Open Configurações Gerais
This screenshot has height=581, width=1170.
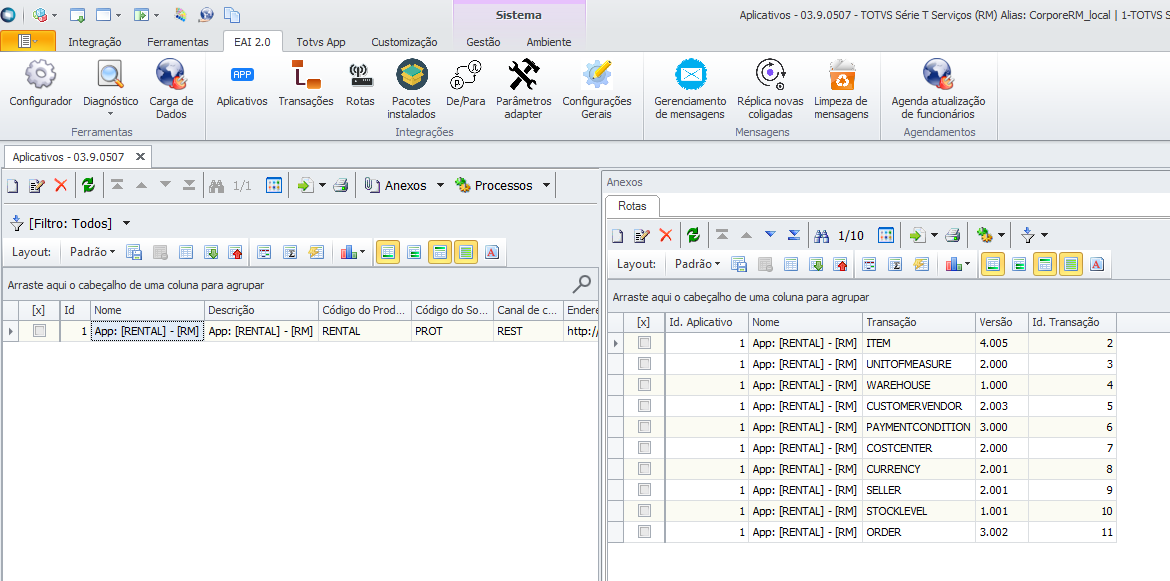[x=597, y=88]
